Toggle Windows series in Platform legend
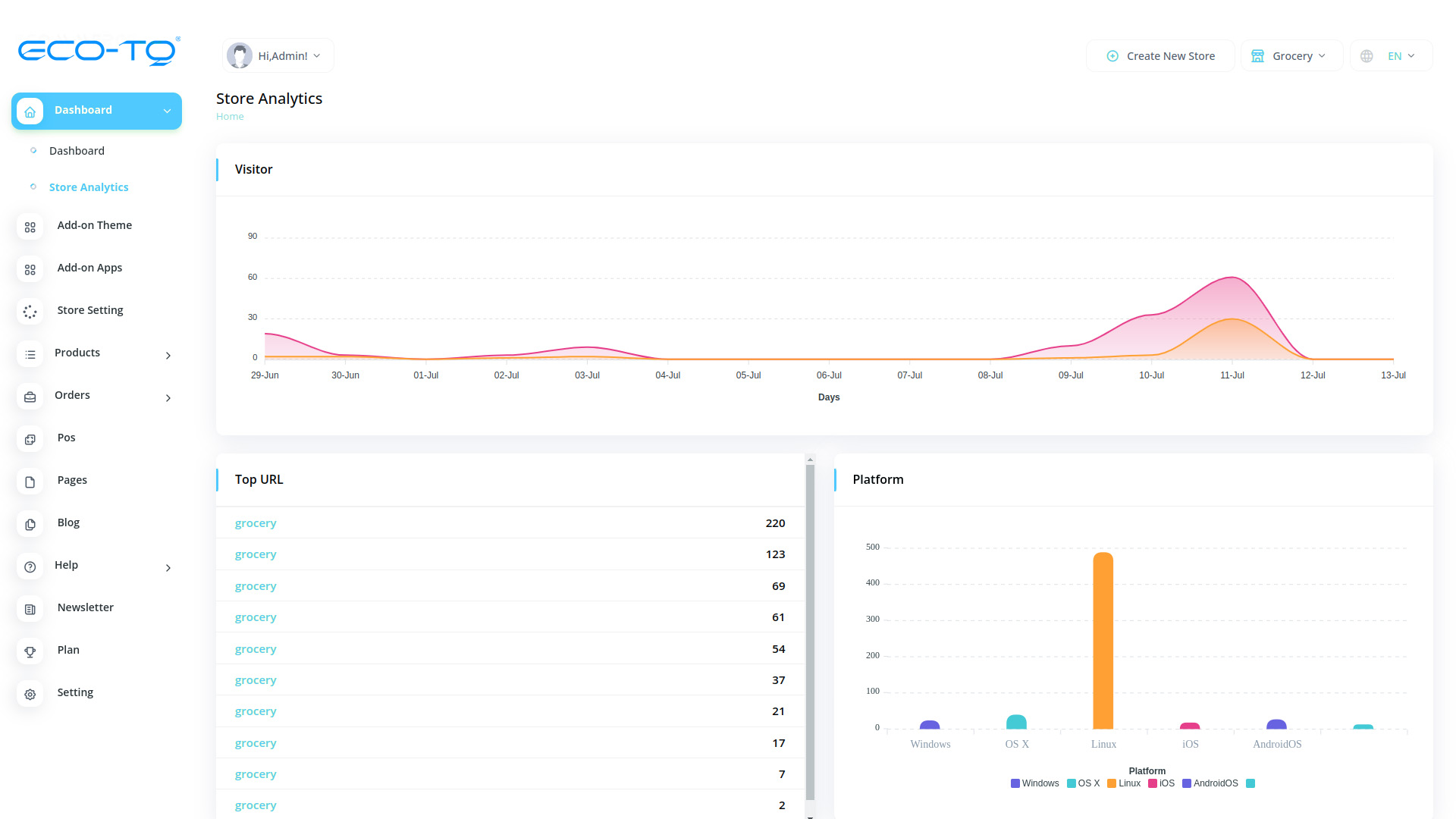1456x819 pixels. [1034, 783]
